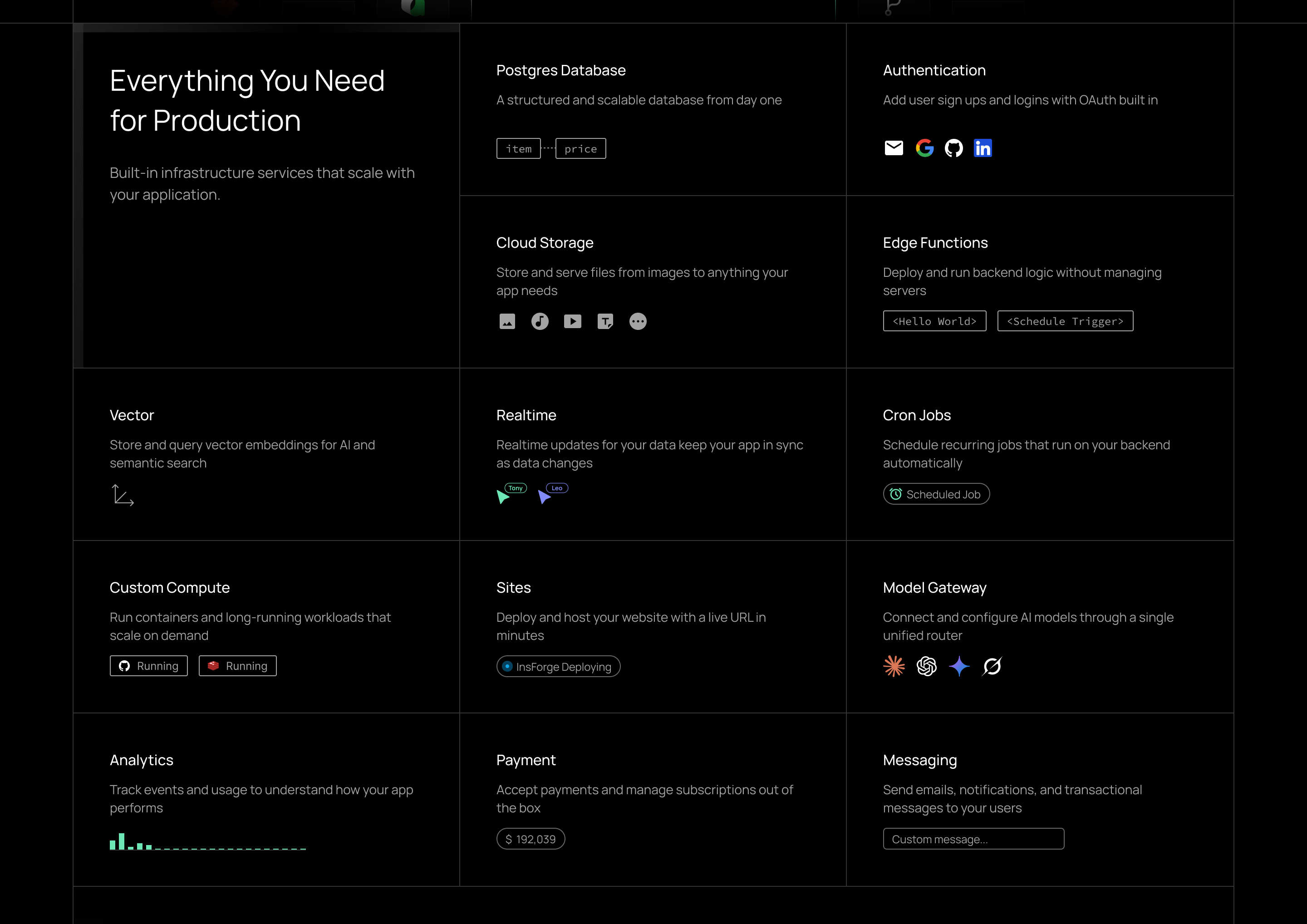Click the LinkedIn icon
Image resolution: width=1307 pixels, height=924 pixels.
pyautogui.click(x=983, y=148)
